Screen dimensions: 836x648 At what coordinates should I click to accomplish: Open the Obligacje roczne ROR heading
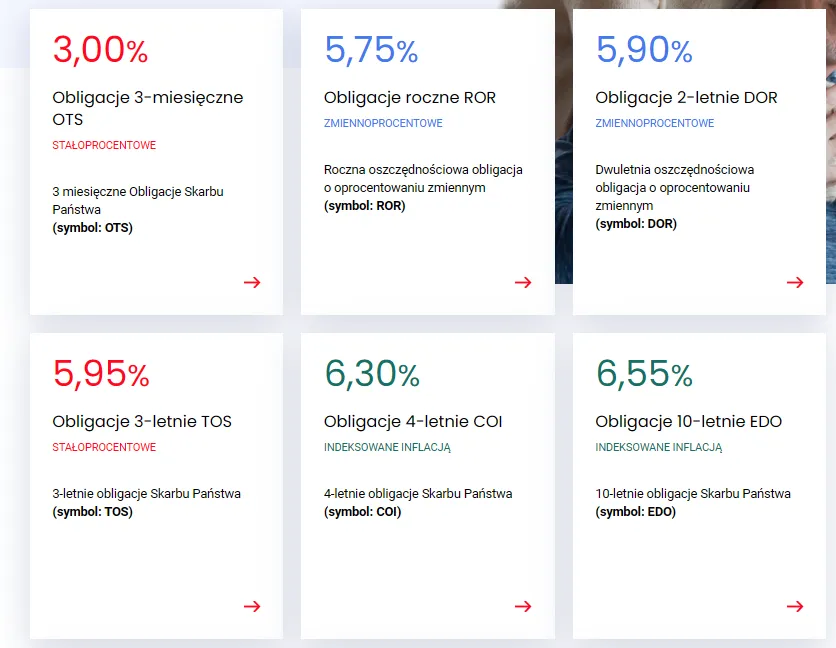[x=409, y=98]
